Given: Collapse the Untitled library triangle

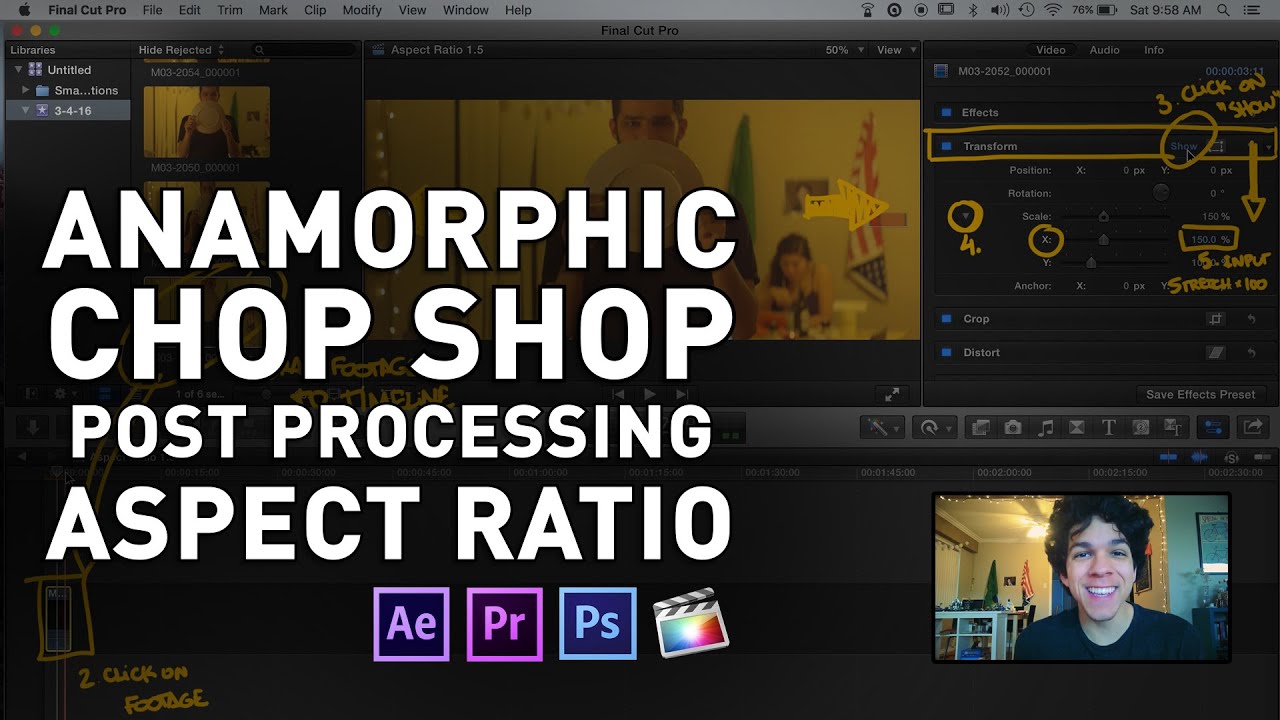Looking at the screenshot, I should click(19, 70).
